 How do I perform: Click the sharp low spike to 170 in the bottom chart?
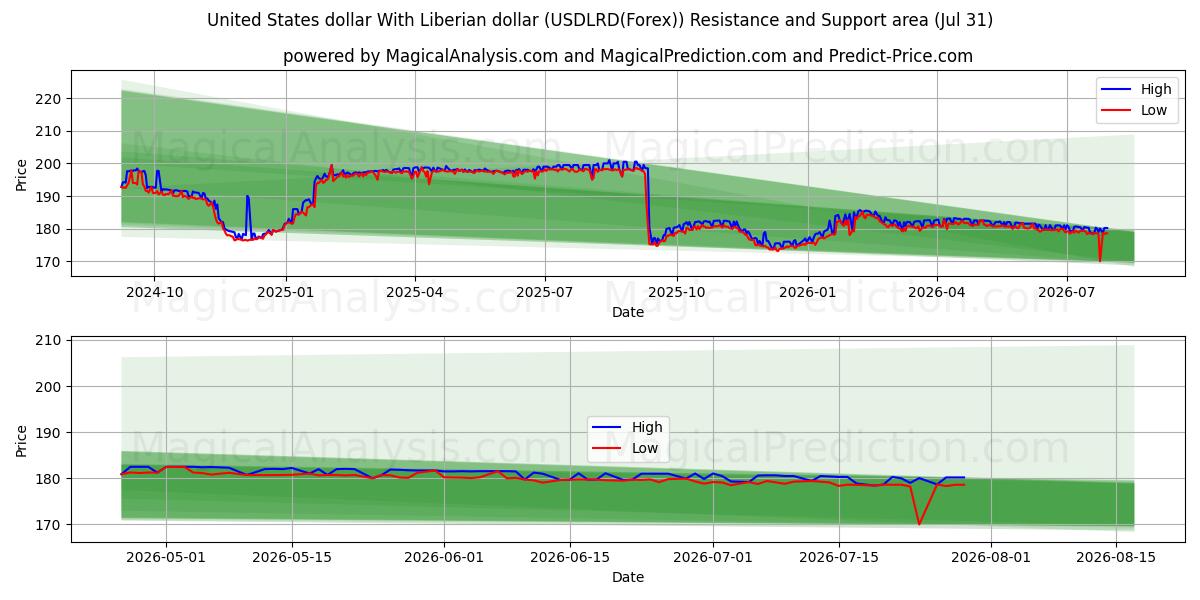[x=919, y=522]
